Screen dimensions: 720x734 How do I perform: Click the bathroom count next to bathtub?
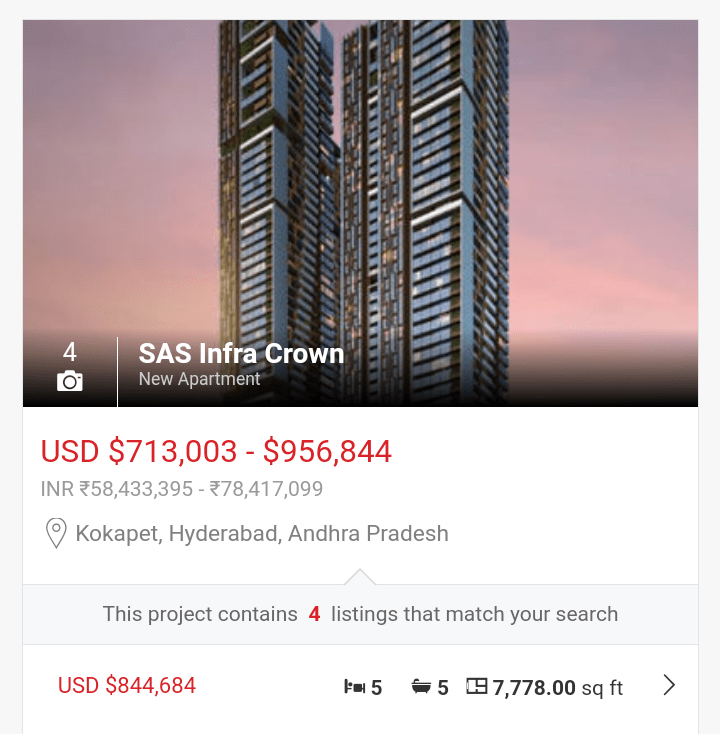click(x=443, y=687)
